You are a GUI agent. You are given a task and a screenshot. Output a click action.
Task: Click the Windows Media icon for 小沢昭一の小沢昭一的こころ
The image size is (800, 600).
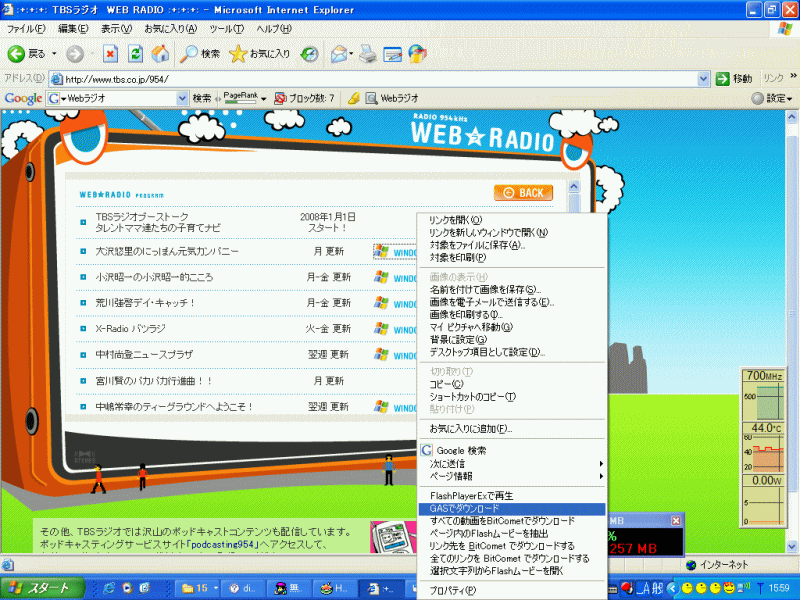[x=381, y=277]
